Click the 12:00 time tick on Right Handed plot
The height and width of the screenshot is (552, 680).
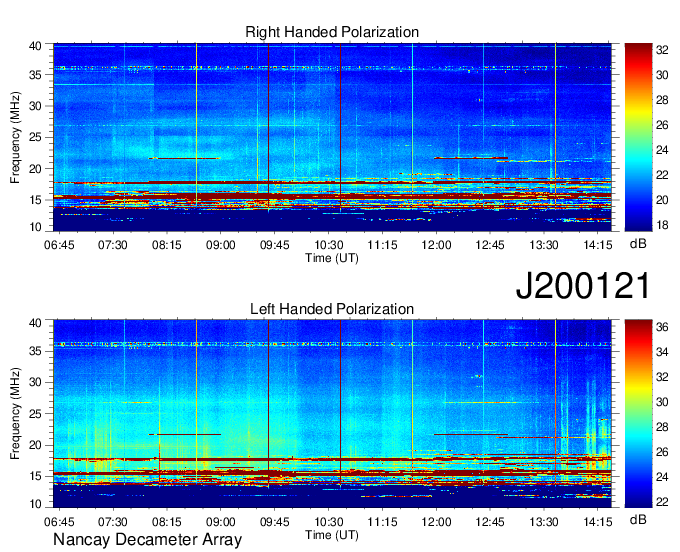[x=436, y=245]
